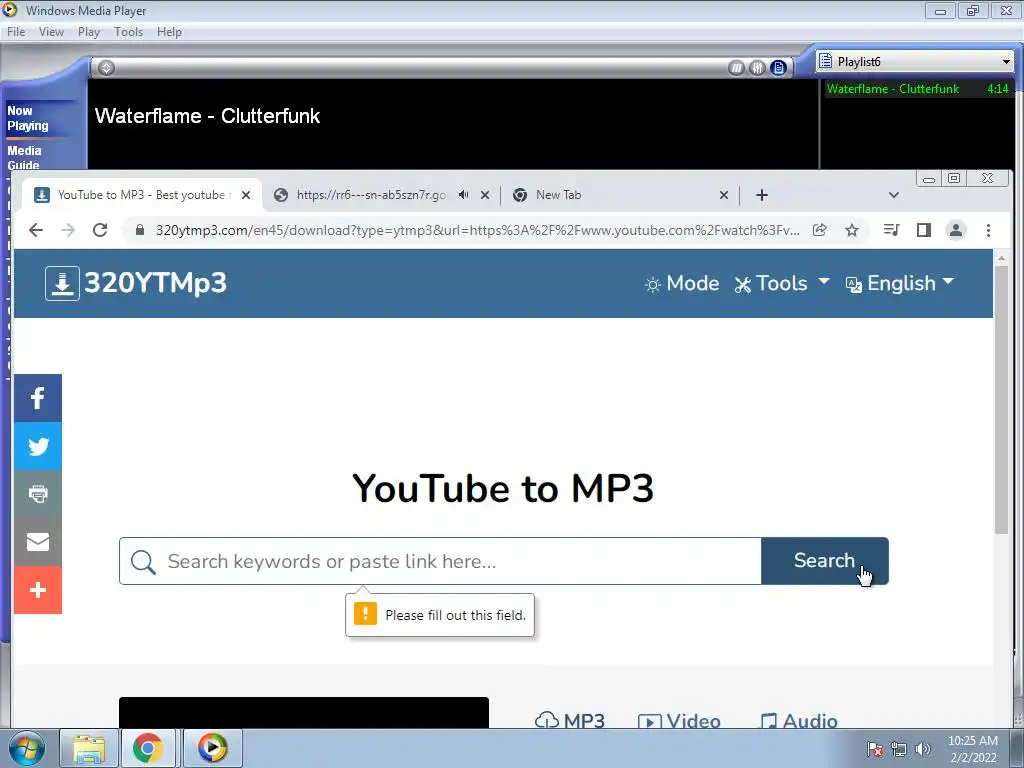Click the email envelope share icon
This screenshot has width=1024, height=768.
pyautogui.click(x=38, y=542)
